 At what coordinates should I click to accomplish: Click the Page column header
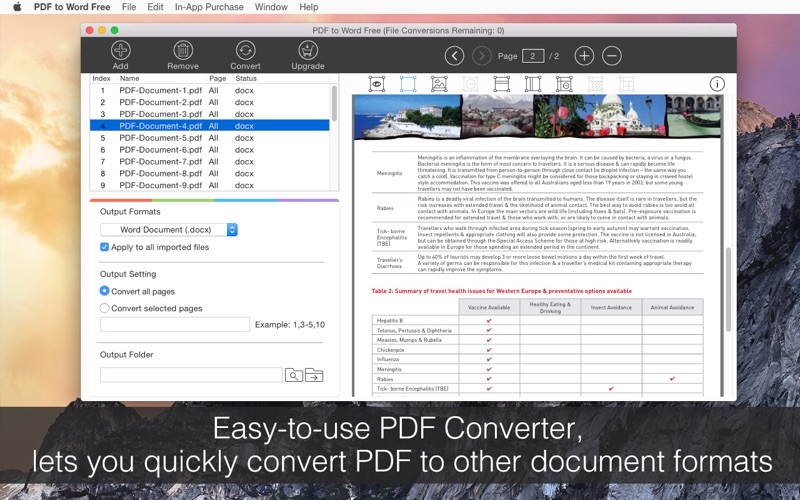(x=219, y=78)
